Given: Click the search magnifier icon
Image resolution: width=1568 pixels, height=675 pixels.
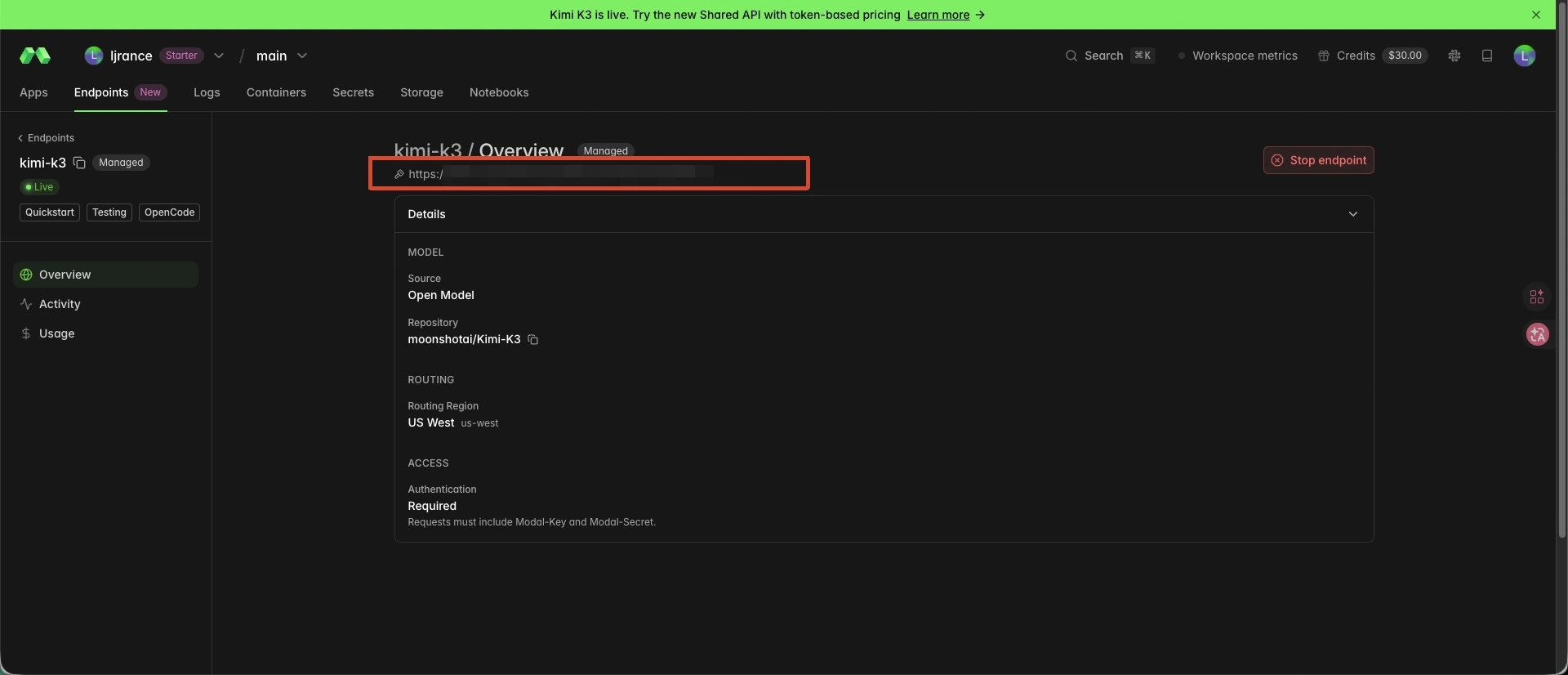Looking at the screenshot, I should (1071, 56).
